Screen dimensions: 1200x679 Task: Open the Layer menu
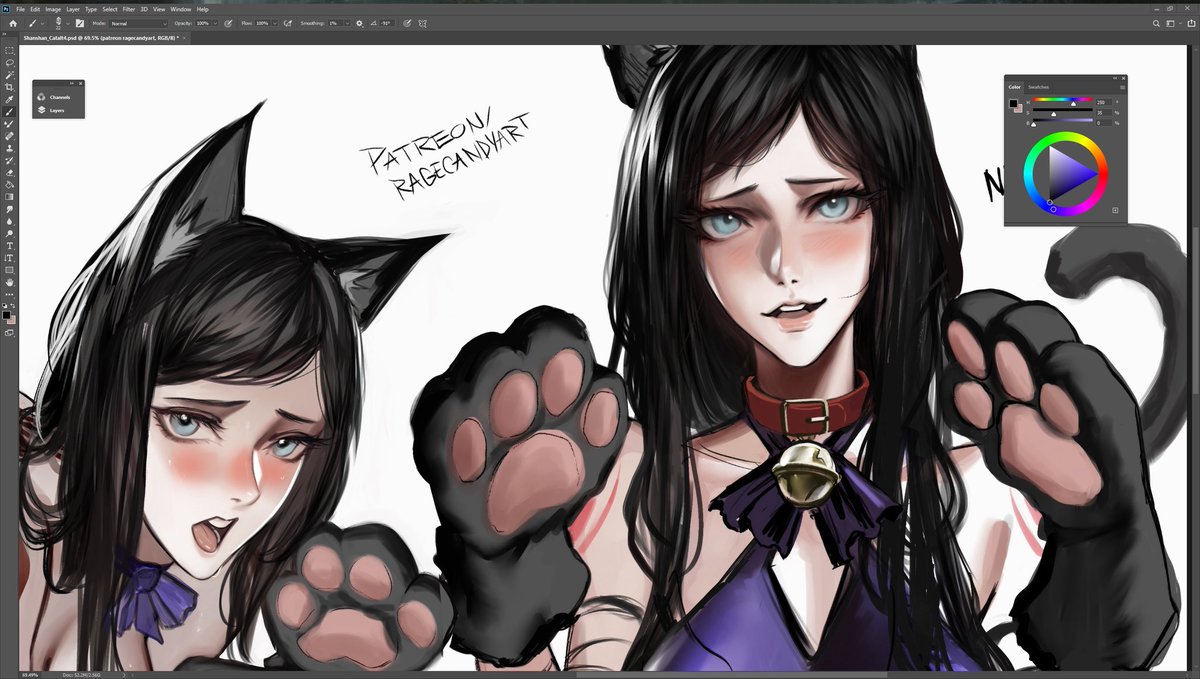(x=73, y=8)
